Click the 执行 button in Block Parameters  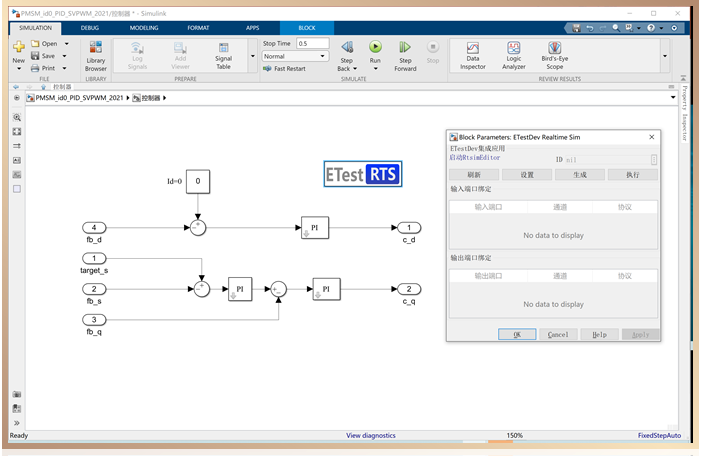click(632, 175)
